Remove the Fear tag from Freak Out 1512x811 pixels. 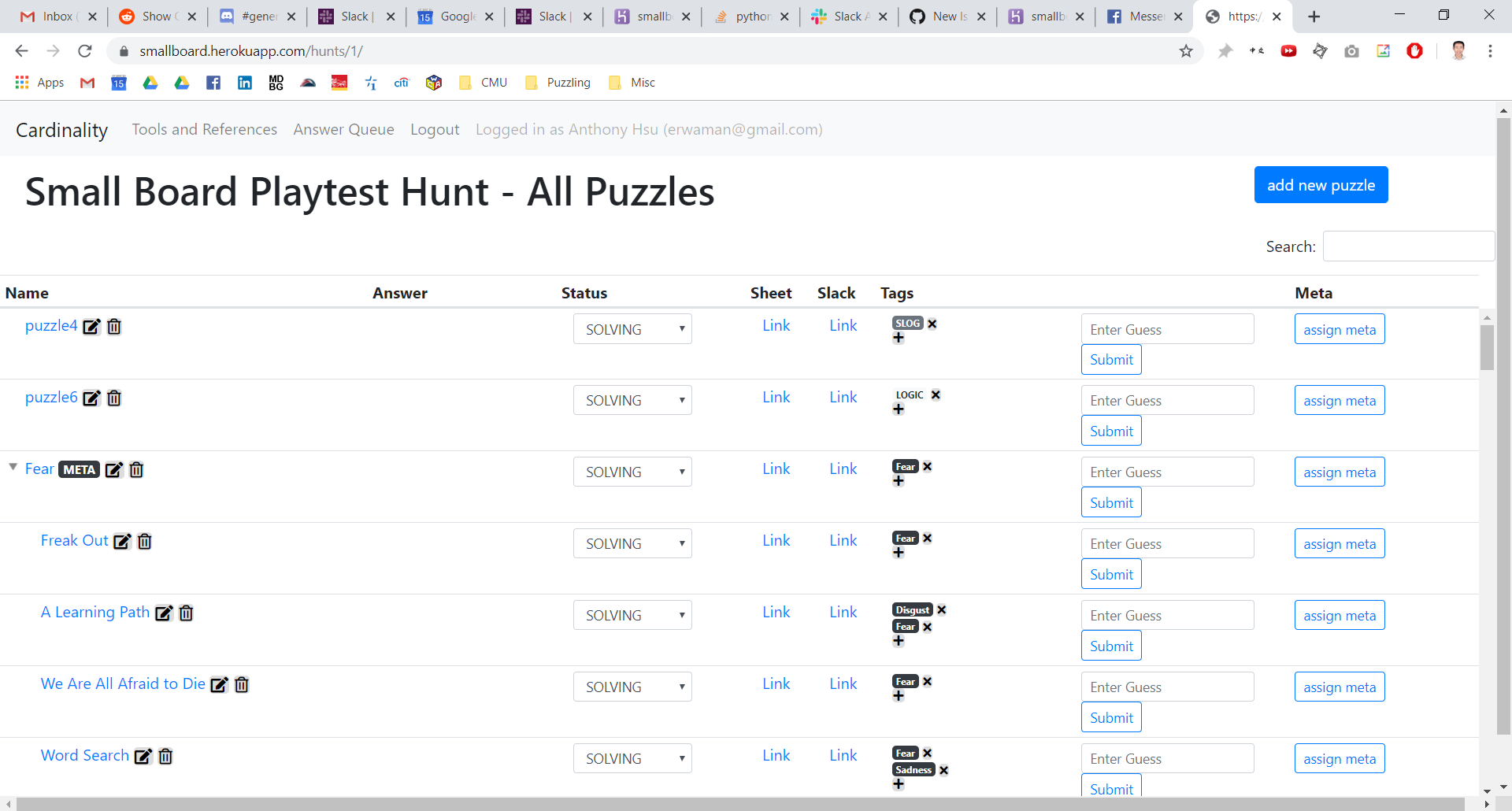click(x=927, y=538)
